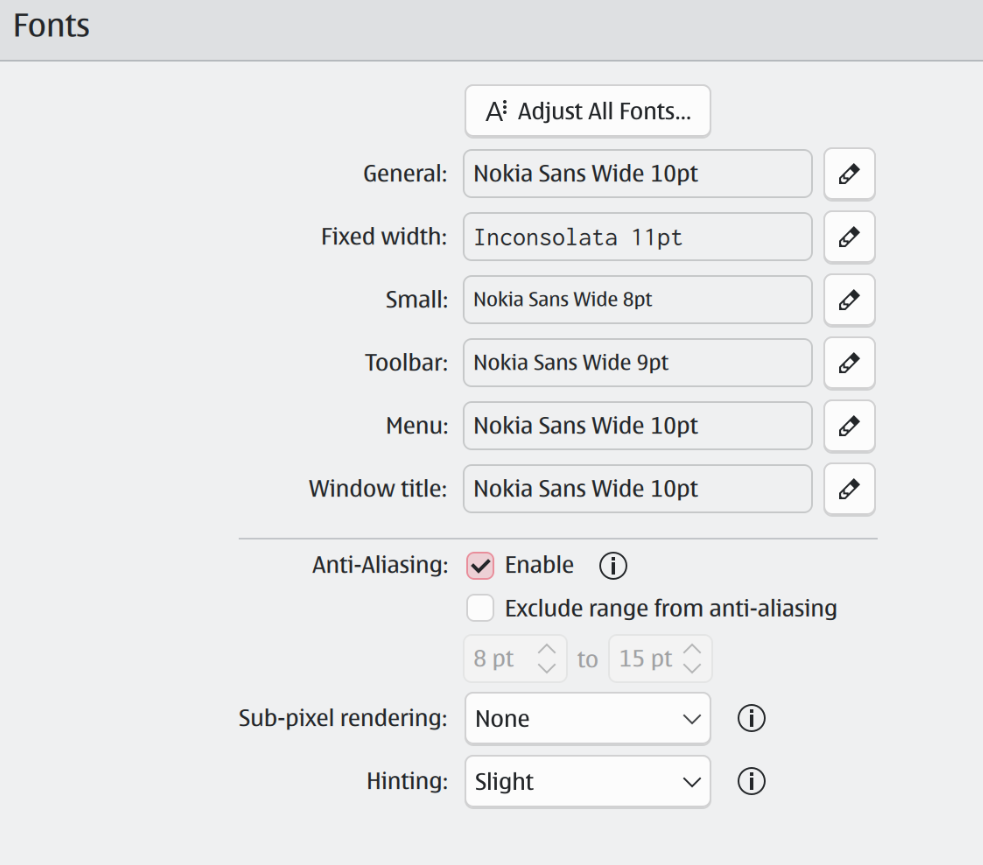Screen dimensions: 983x865
Task: Show the Anti-Aliasing info icon next to Enable
Action: point(612,565)
